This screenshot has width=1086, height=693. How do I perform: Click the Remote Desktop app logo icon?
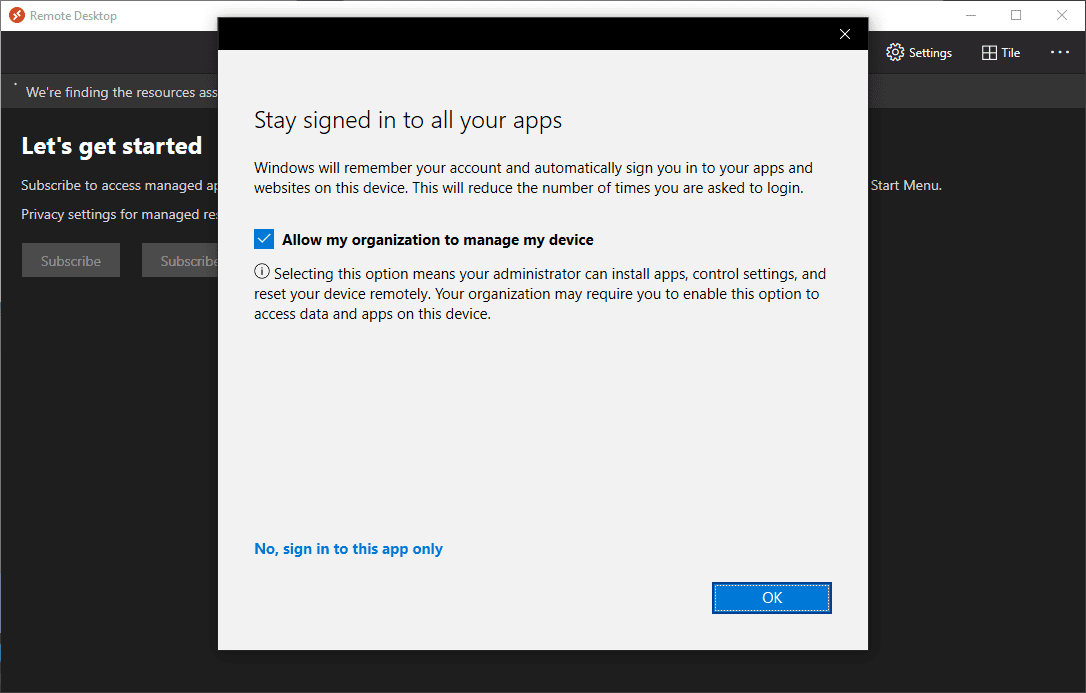[17, 15]
